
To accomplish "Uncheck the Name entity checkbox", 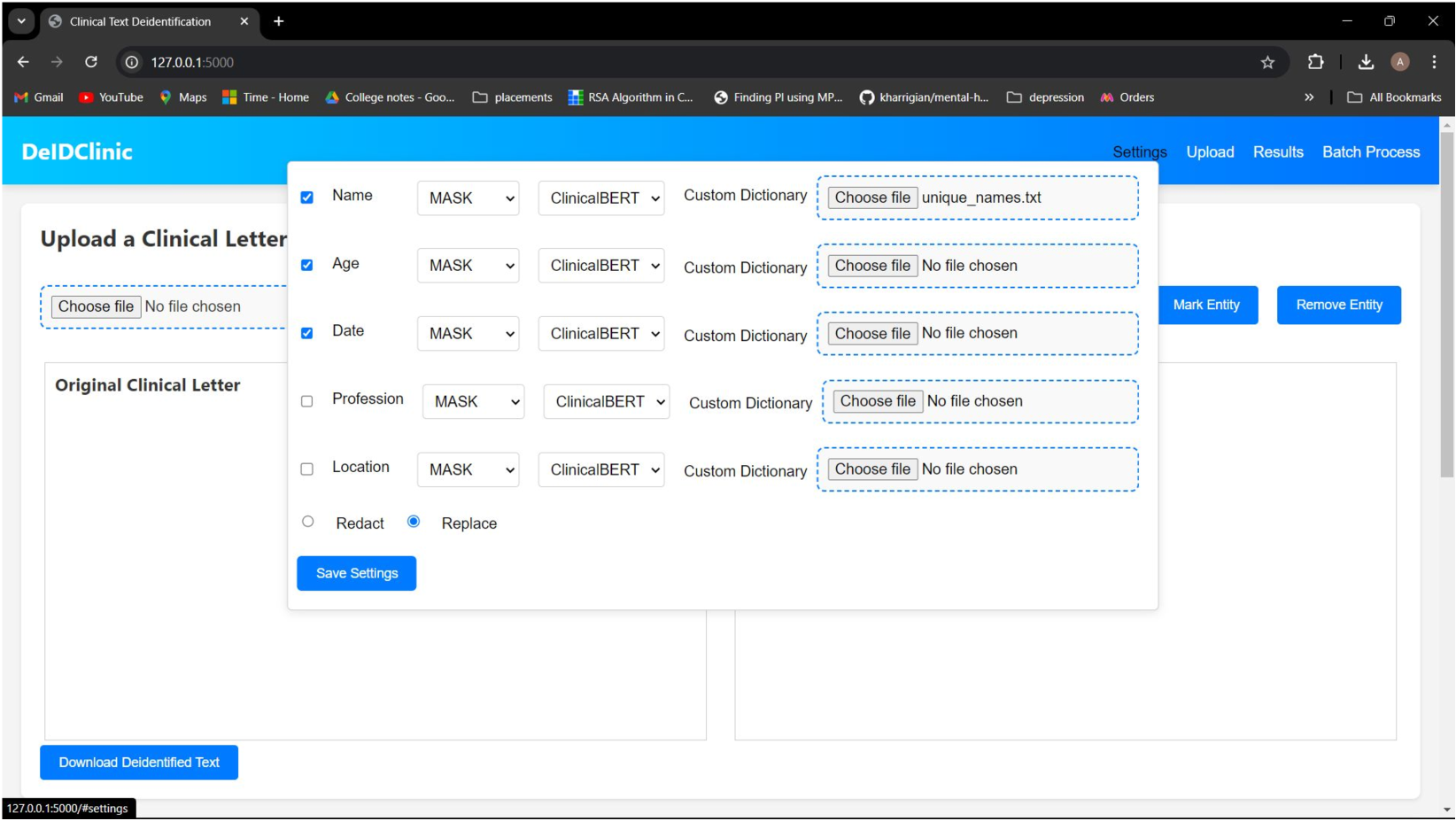I will click(307, 198).
